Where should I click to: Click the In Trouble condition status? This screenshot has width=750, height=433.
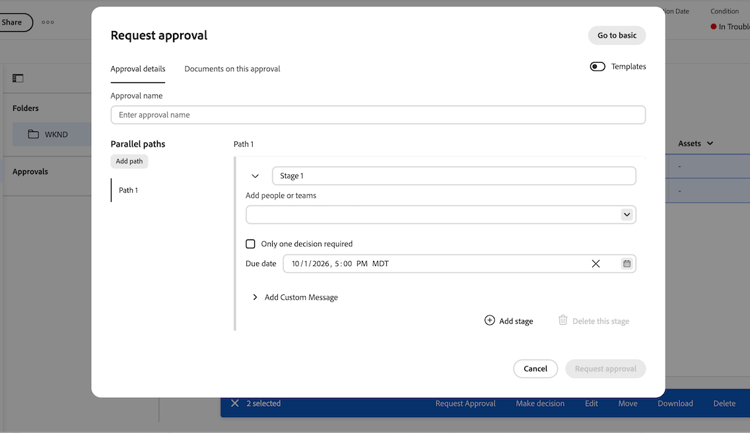pyautogui.click(x=730, y=27)
